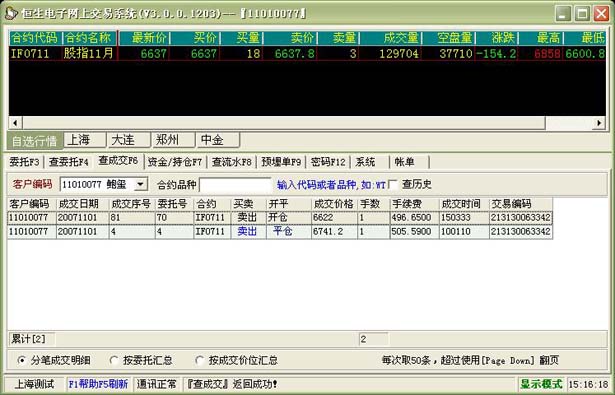Switch to the 上海 market tab

[x=85, y=140]
